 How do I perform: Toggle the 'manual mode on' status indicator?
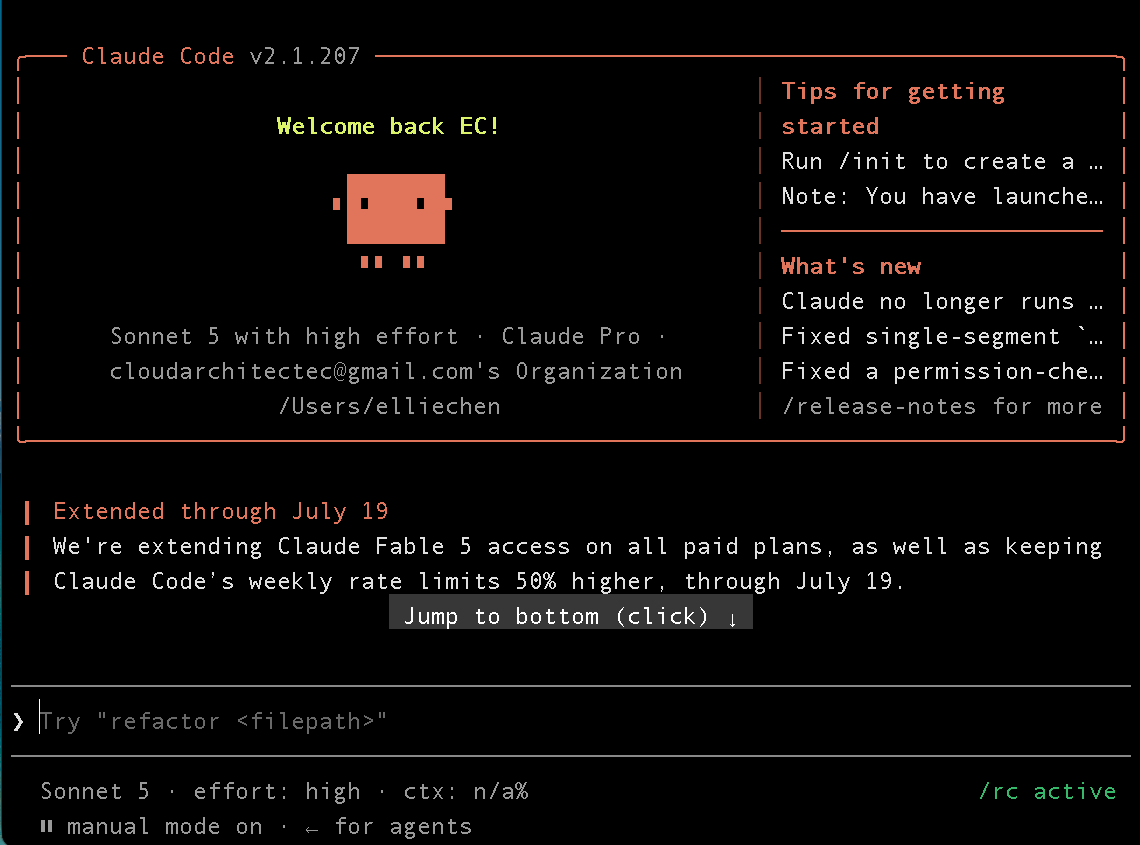click(164, 826)
